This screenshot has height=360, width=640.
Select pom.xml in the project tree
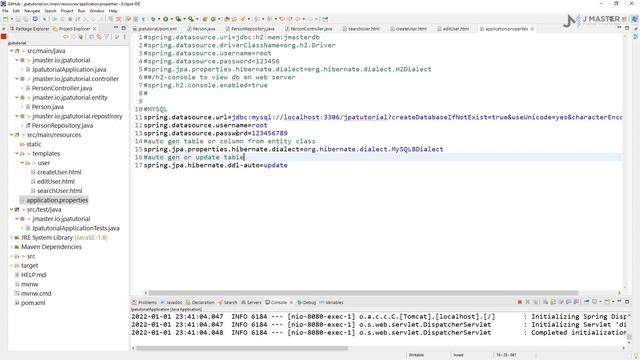tap(33, 303)
